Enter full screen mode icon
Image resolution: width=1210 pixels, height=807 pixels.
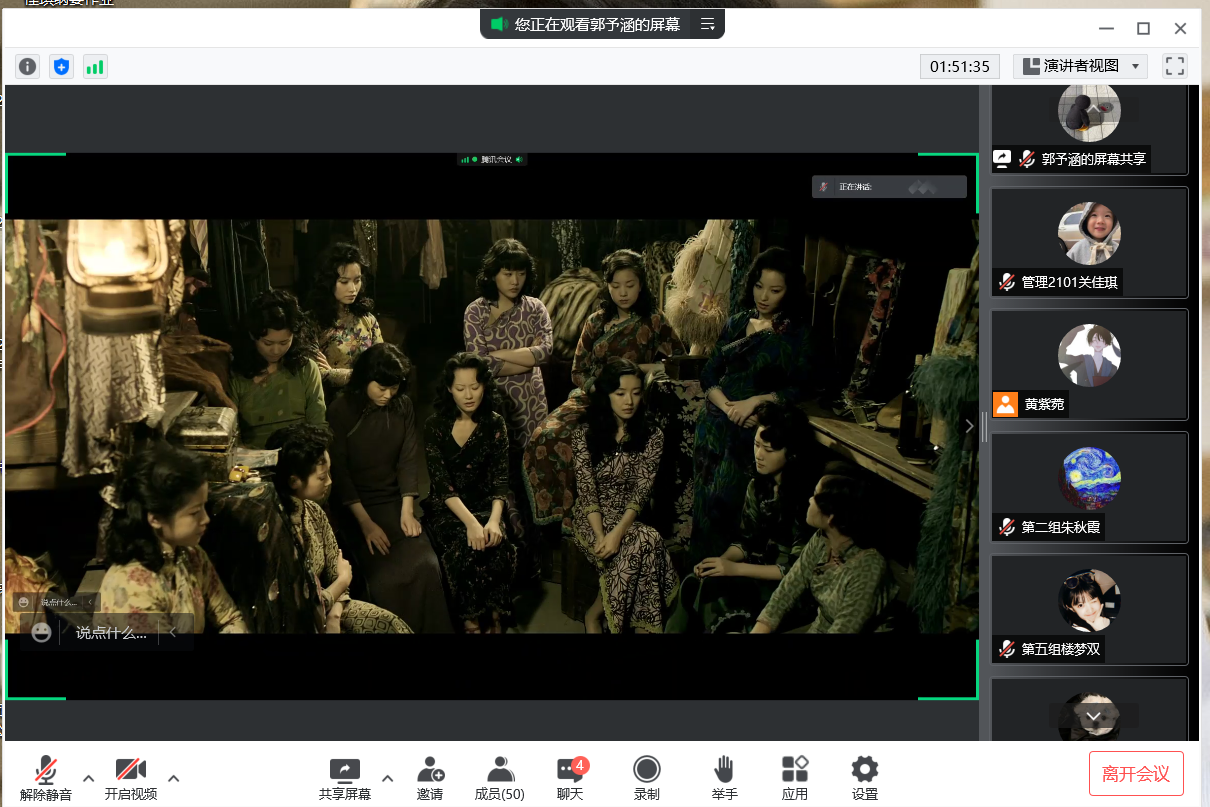click(x=1175, y=66)
